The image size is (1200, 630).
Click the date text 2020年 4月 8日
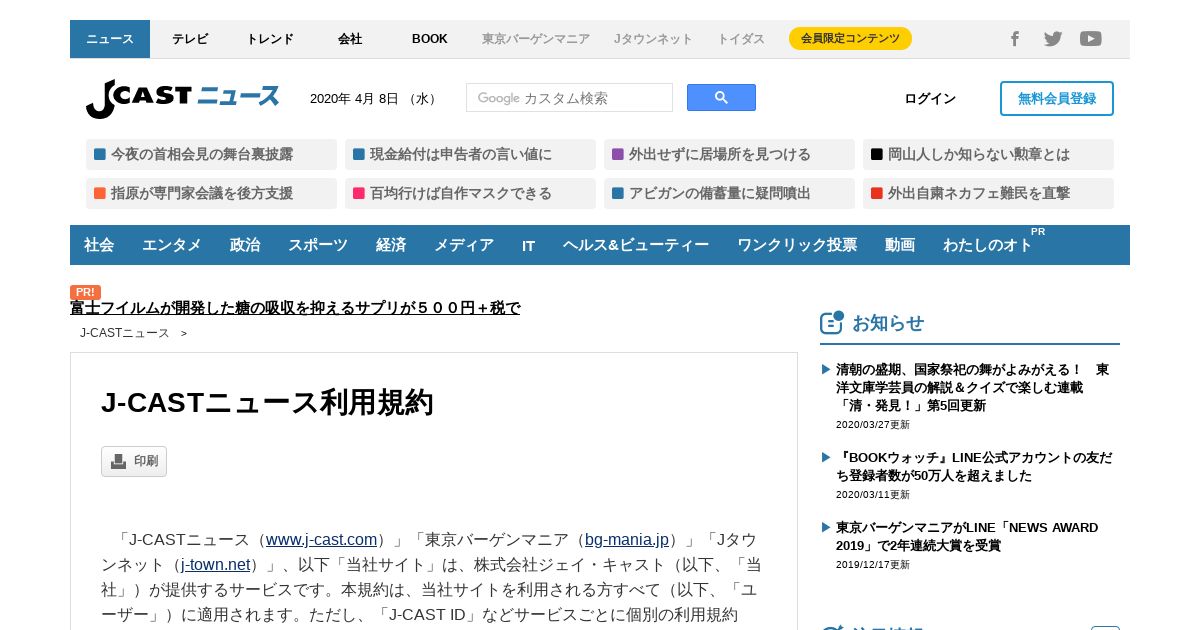click(x=354, y=98)
